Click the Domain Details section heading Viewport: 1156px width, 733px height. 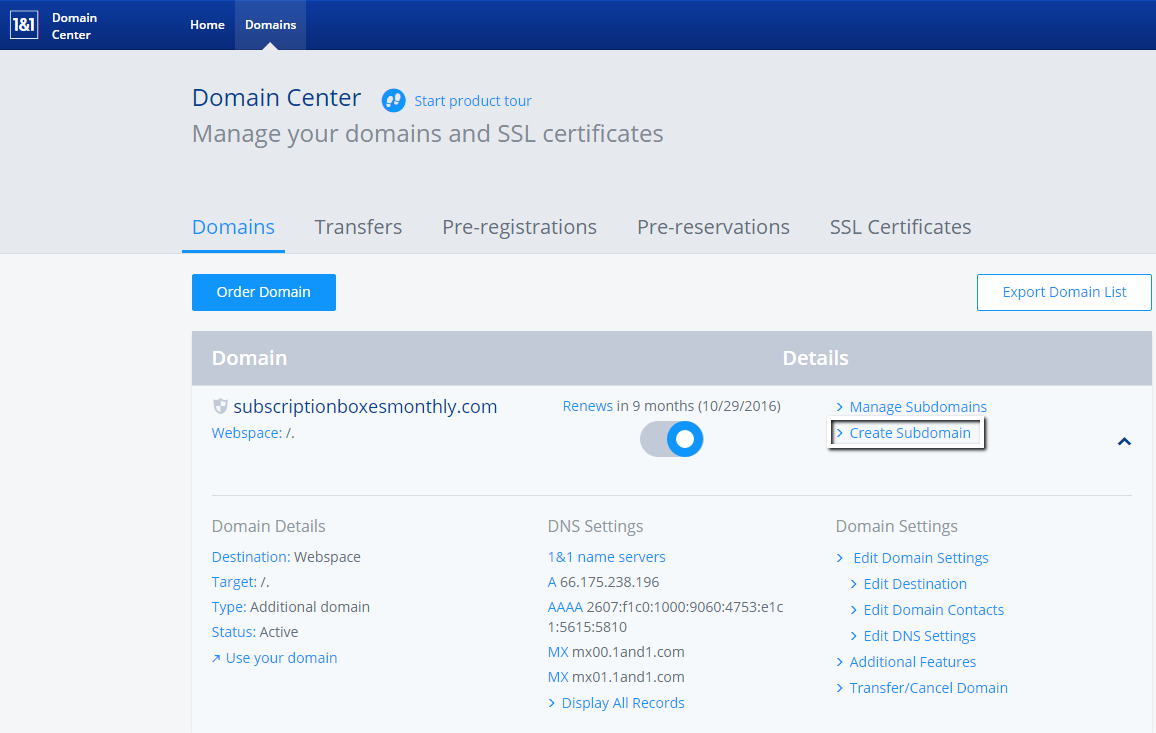click(268, 526)
